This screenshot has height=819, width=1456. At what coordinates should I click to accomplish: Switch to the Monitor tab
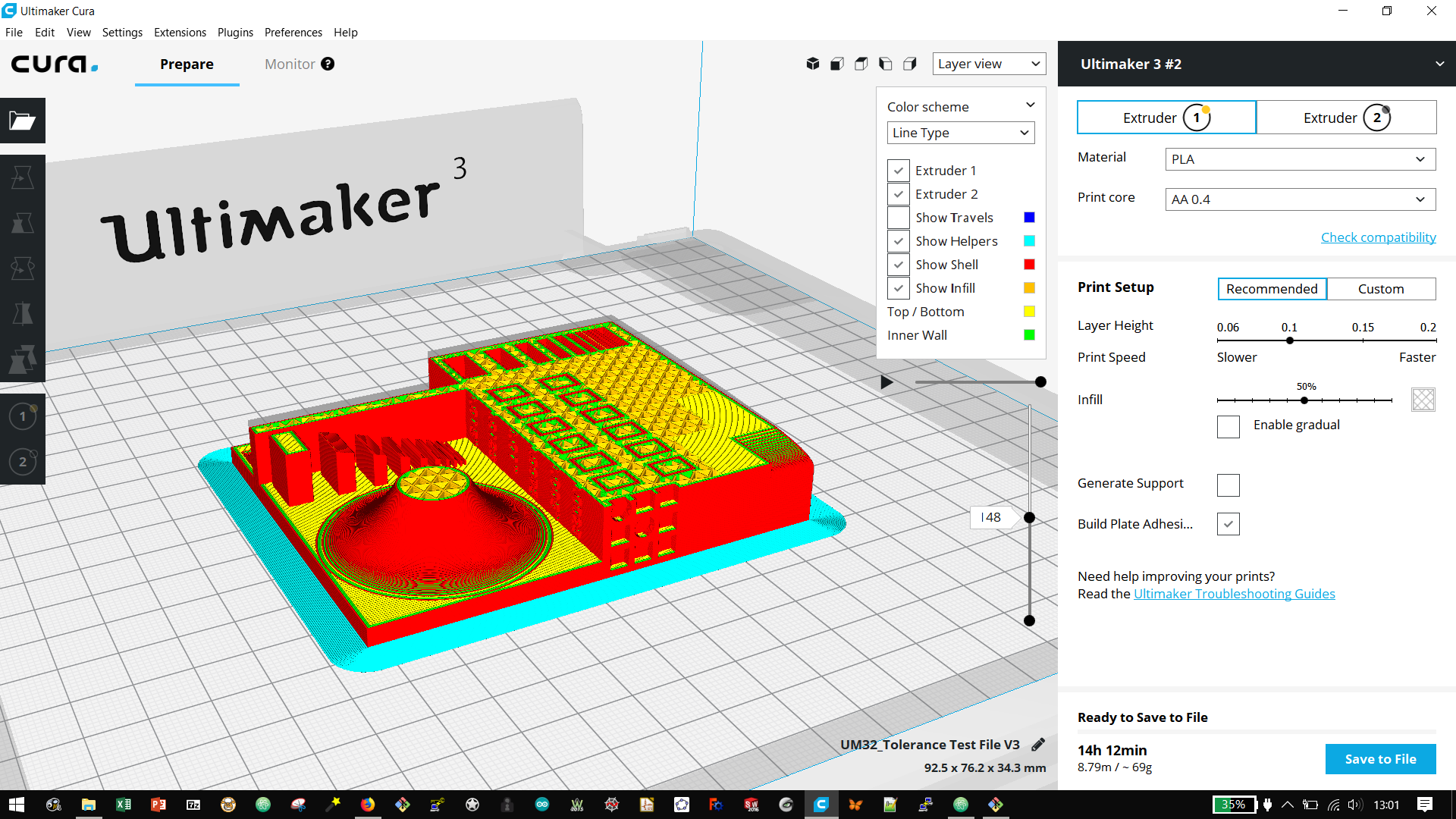click(290, 64)
